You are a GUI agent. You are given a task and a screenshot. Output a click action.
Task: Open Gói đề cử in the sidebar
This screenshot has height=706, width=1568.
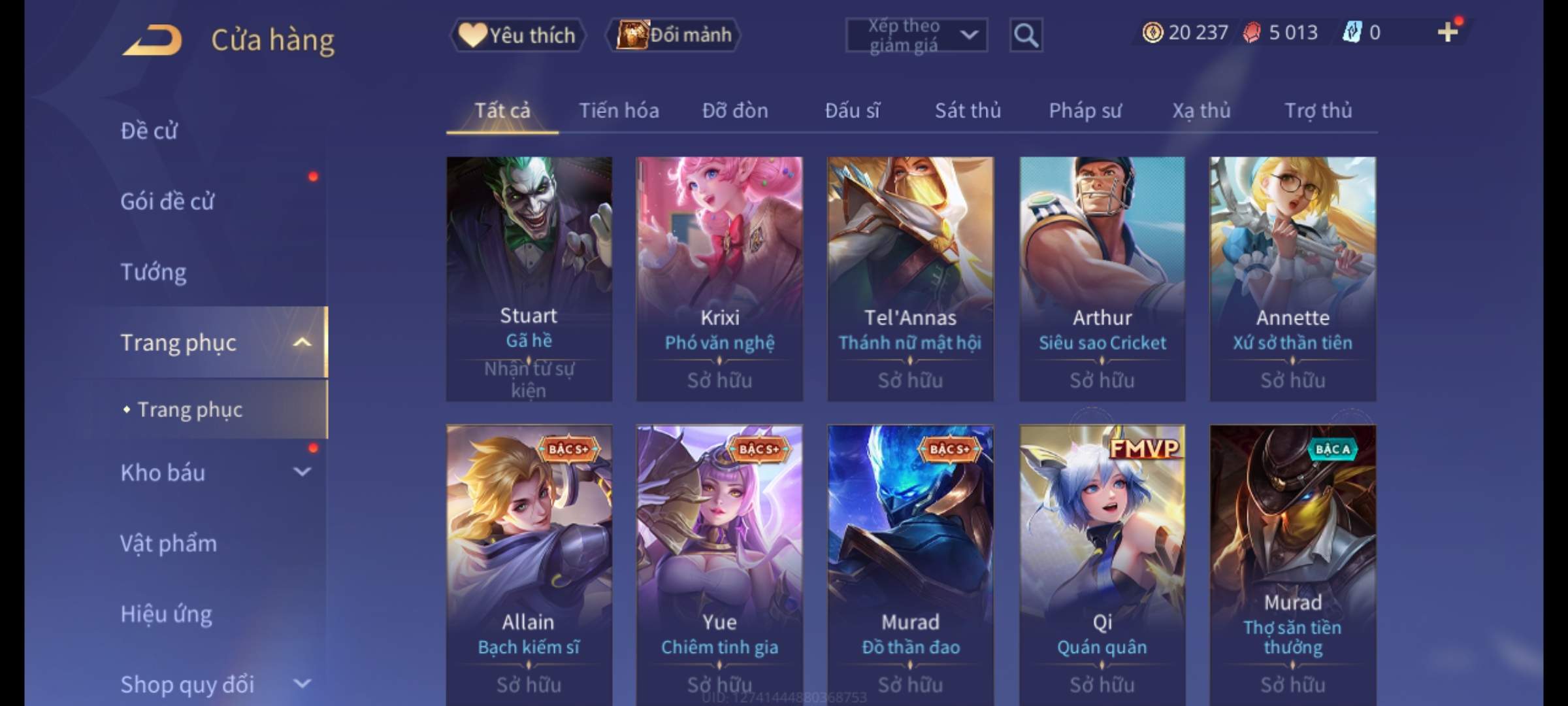point(167,201)
